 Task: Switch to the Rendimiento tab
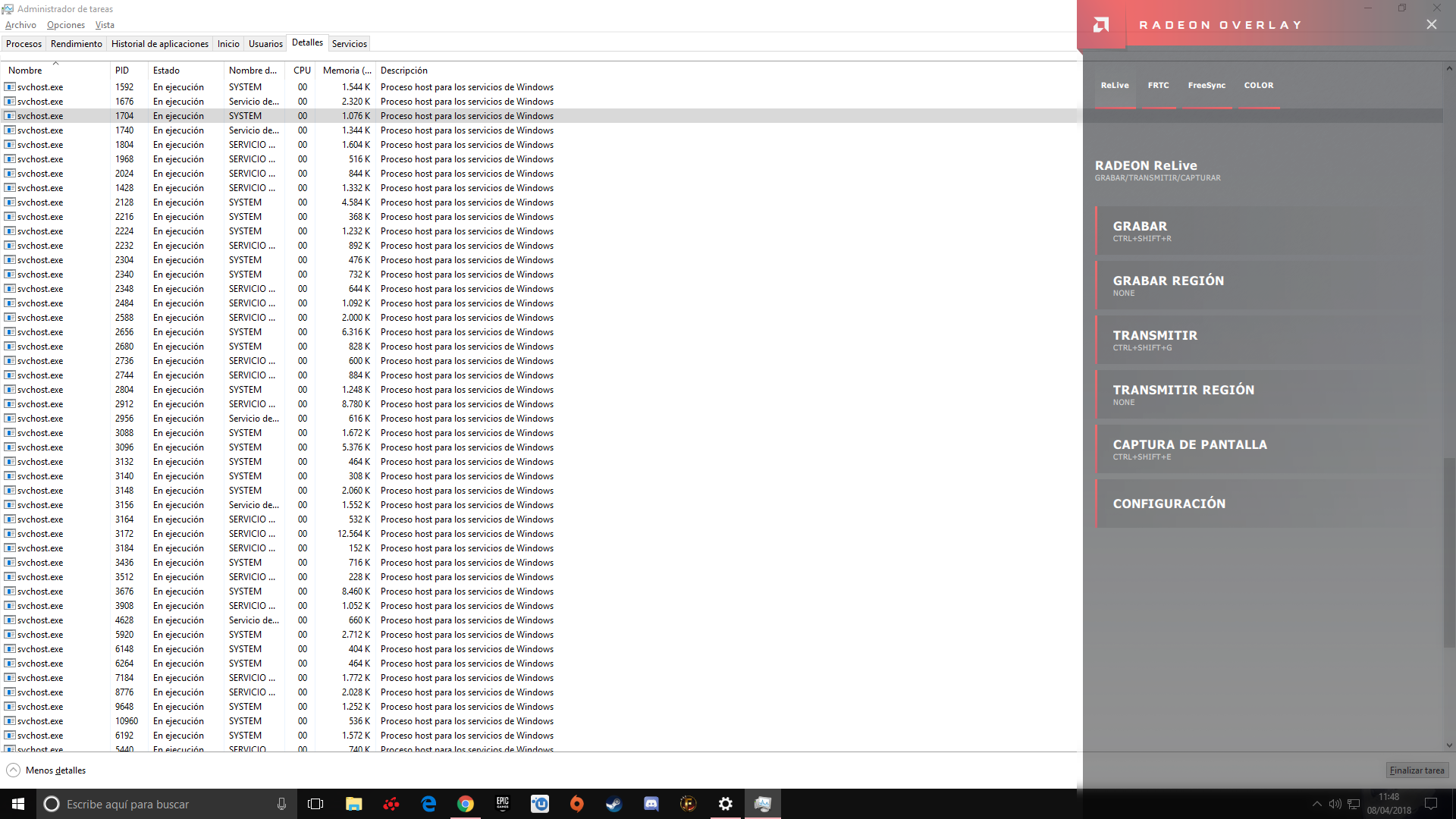pyautogui.click(x=76, y=44)
